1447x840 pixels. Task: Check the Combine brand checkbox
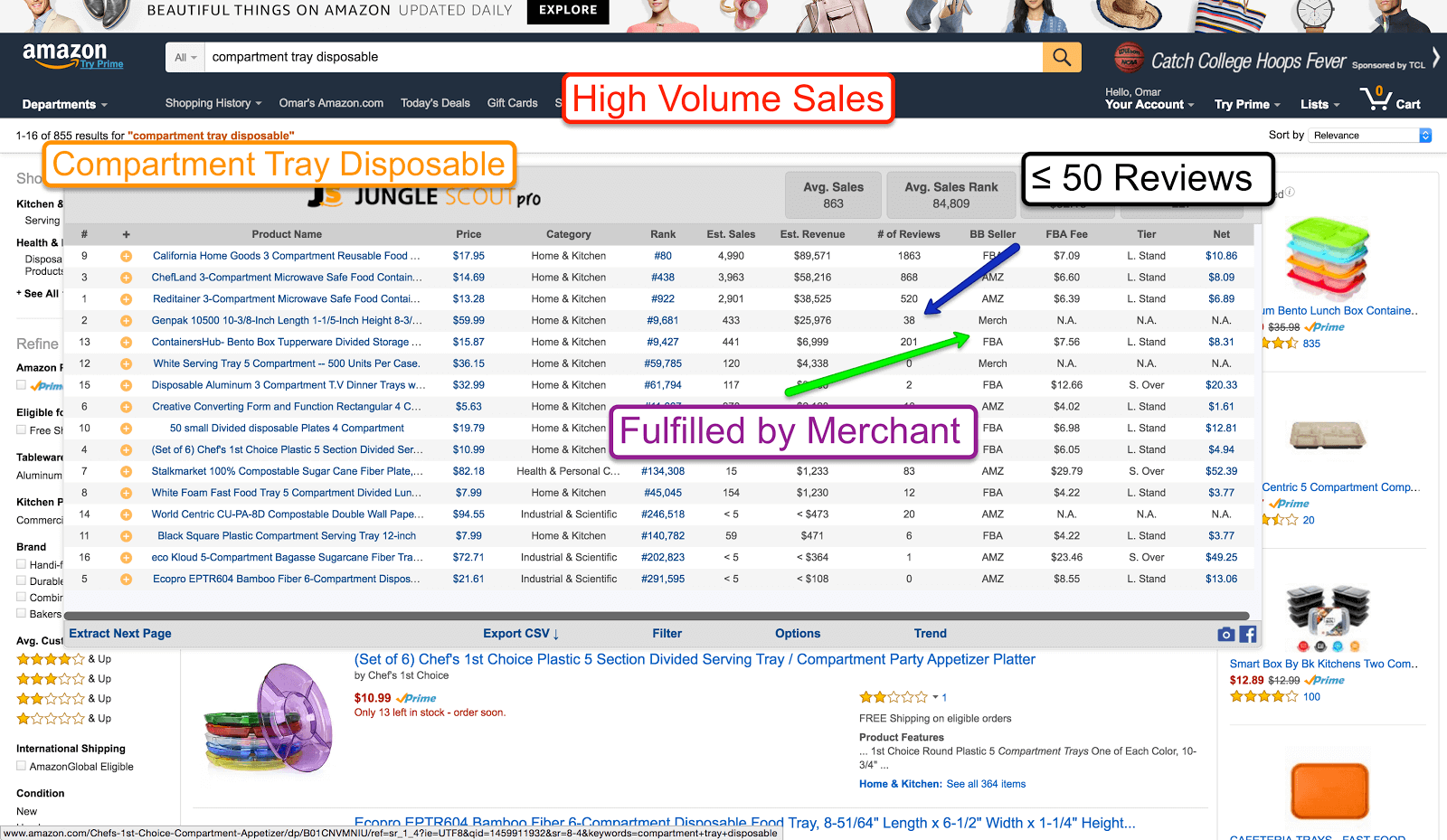[x=21, y=597]
